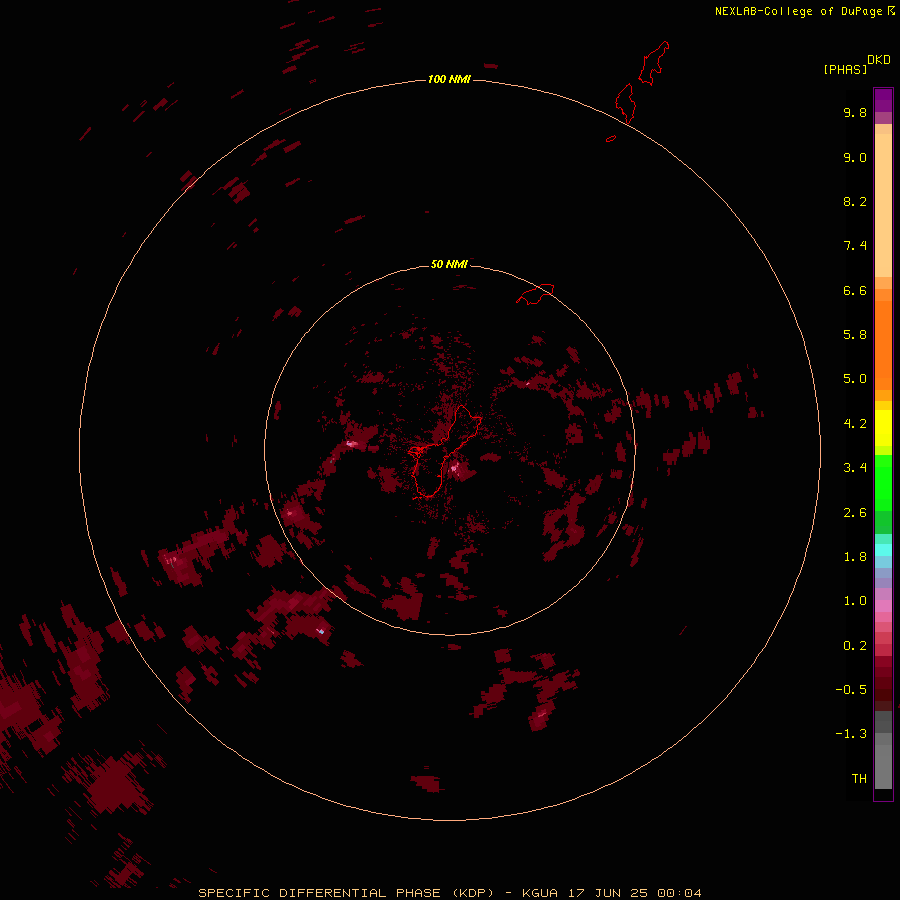Click the 2.6 legend value
Viewport: 900px width, 900px height.
pyautogui.click(x=855, y=513)
